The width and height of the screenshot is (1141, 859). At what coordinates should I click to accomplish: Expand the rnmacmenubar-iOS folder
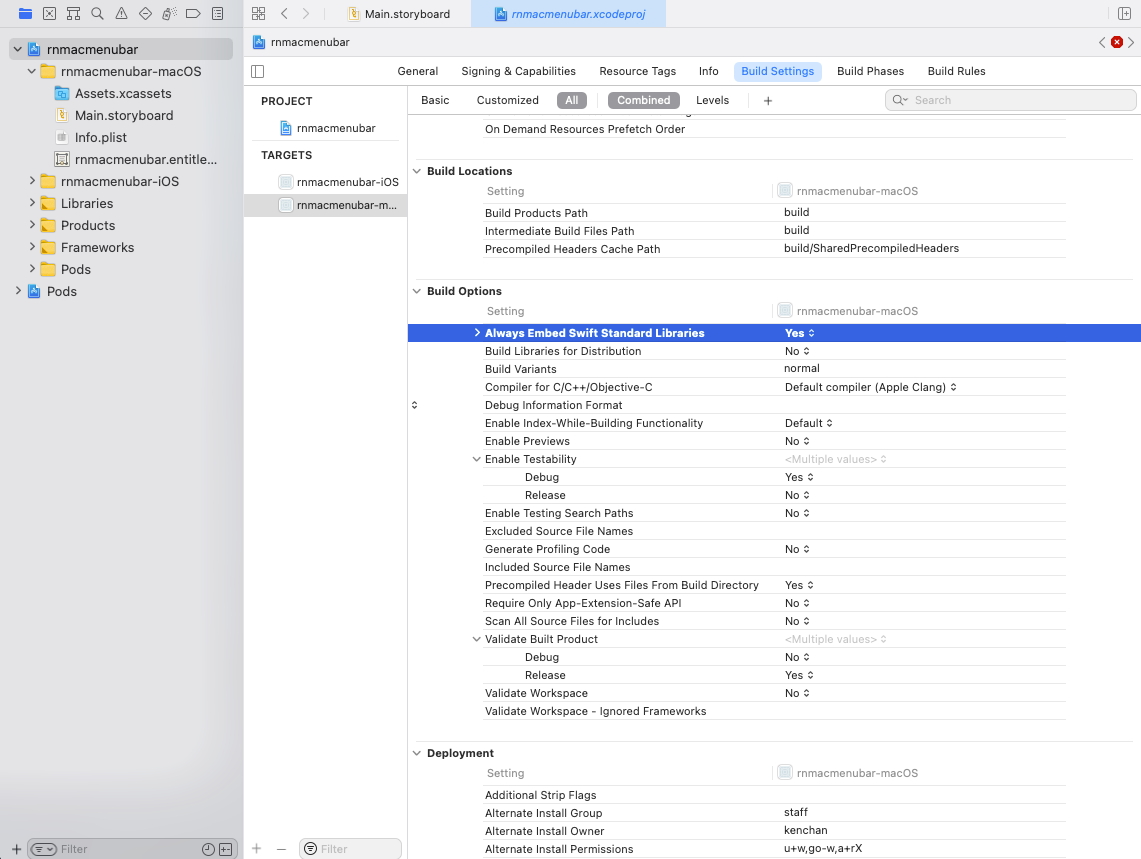click(32, 181)
